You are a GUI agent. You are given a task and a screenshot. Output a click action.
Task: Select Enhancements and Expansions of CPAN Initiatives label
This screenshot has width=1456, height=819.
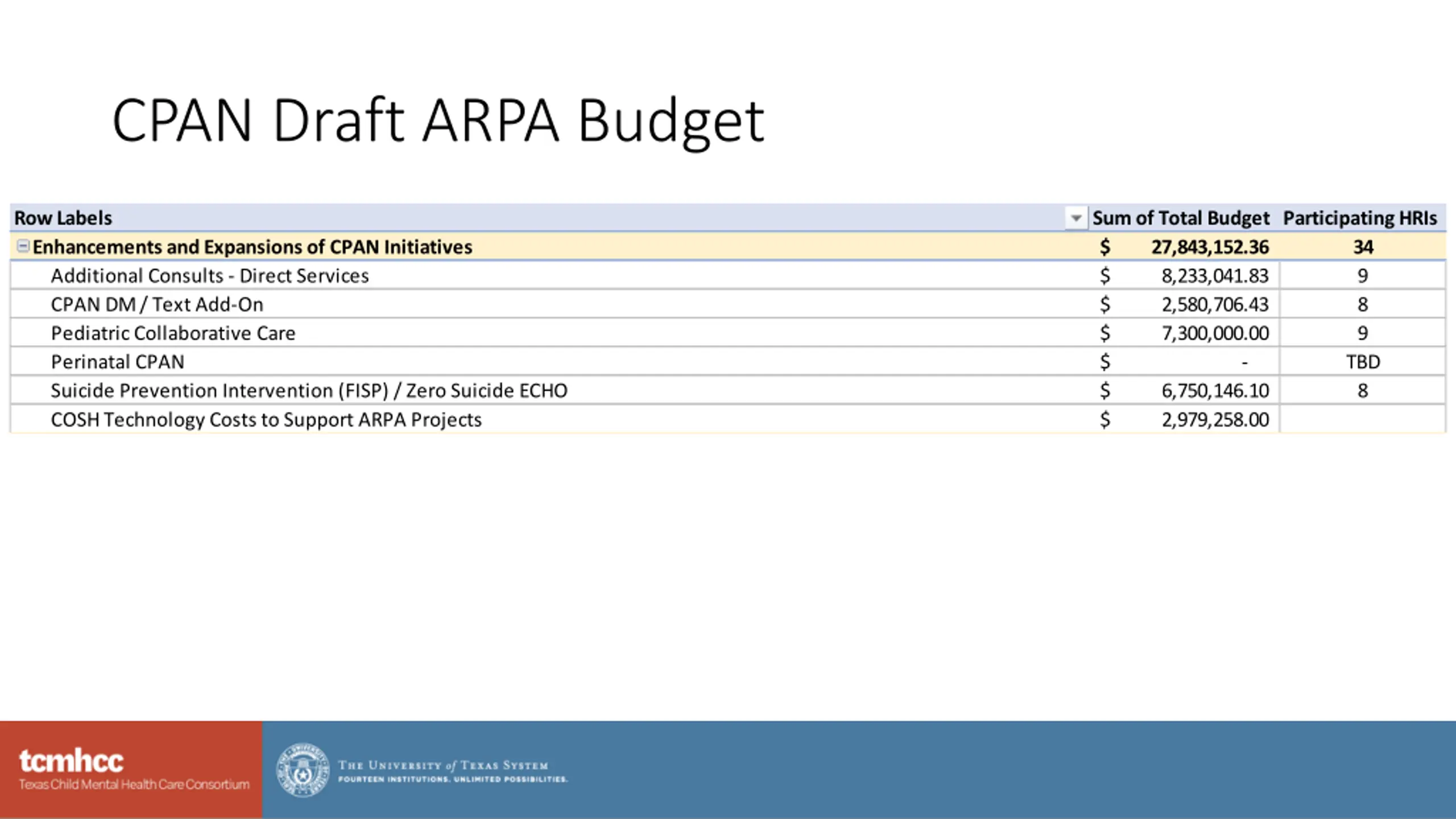click(x=253, y=247)
